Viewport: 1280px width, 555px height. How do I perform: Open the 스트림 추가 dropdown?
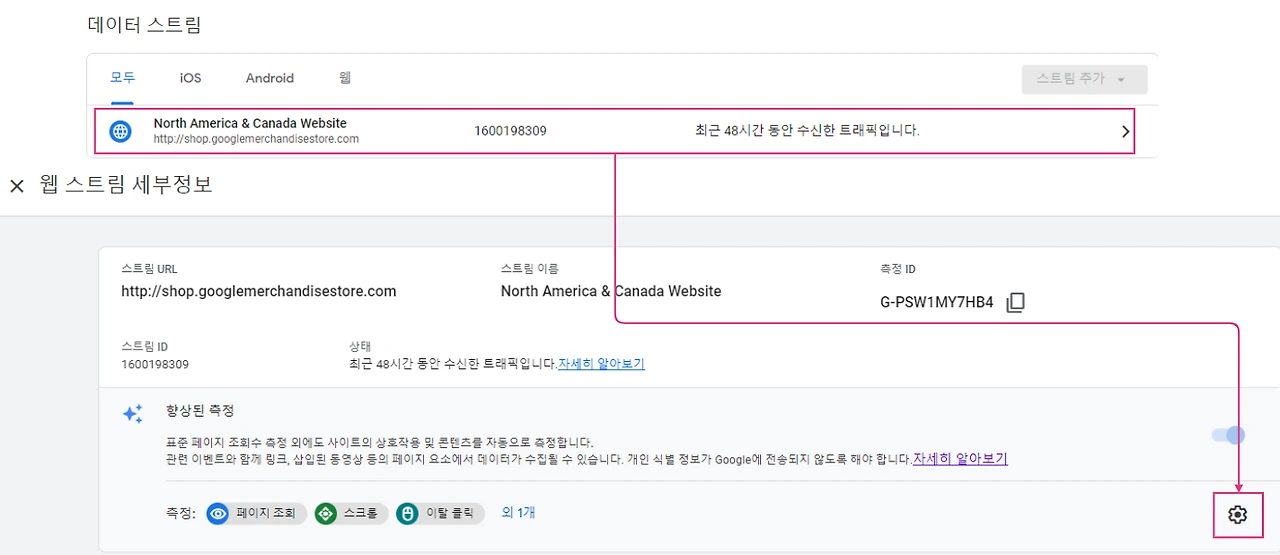[x=1084, y=79]
